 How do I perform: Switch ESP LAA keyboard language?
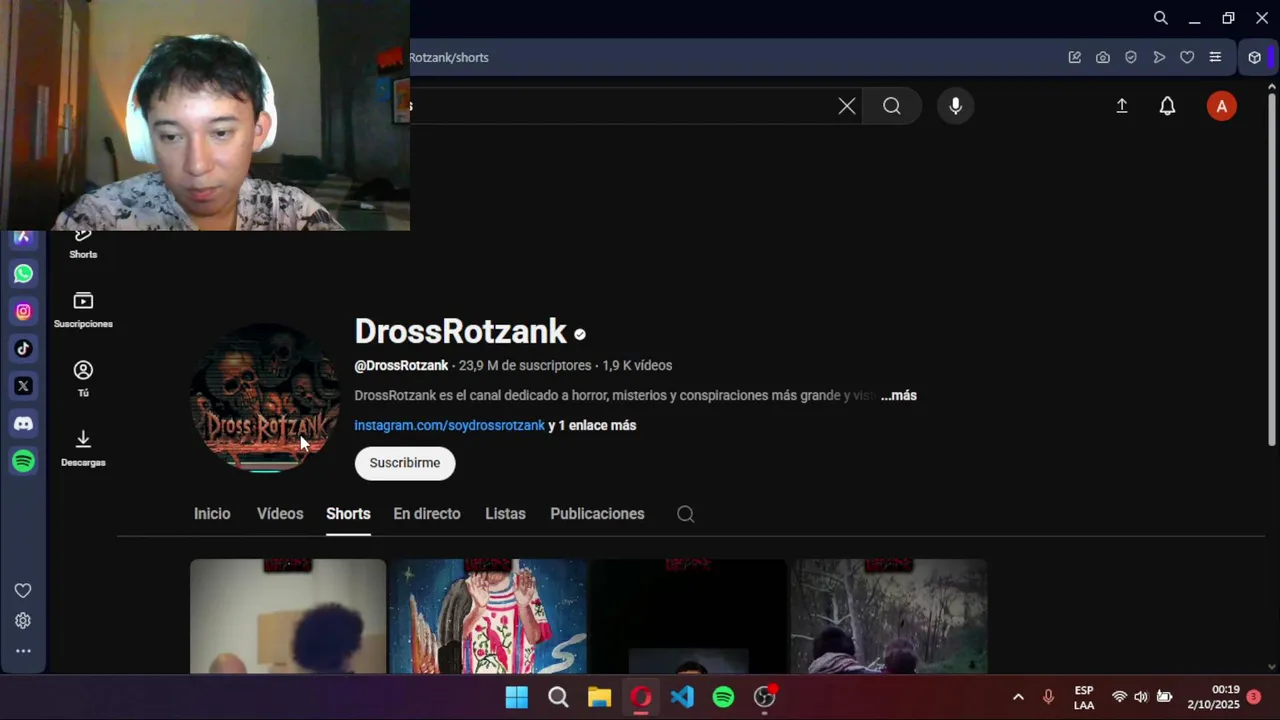(x=1084, y=697)
